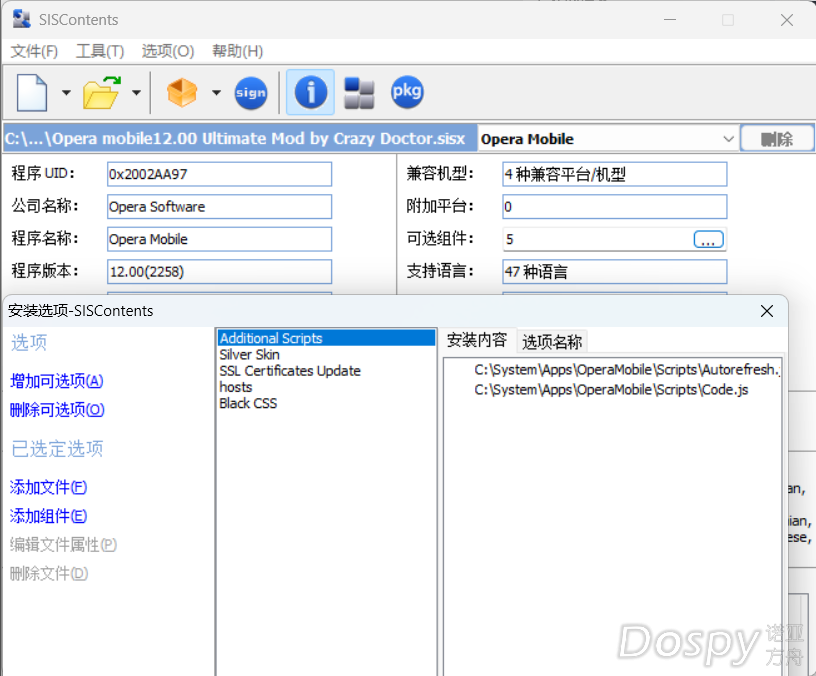Click the disabled 删除文件(D) link

tap(49, 573)
